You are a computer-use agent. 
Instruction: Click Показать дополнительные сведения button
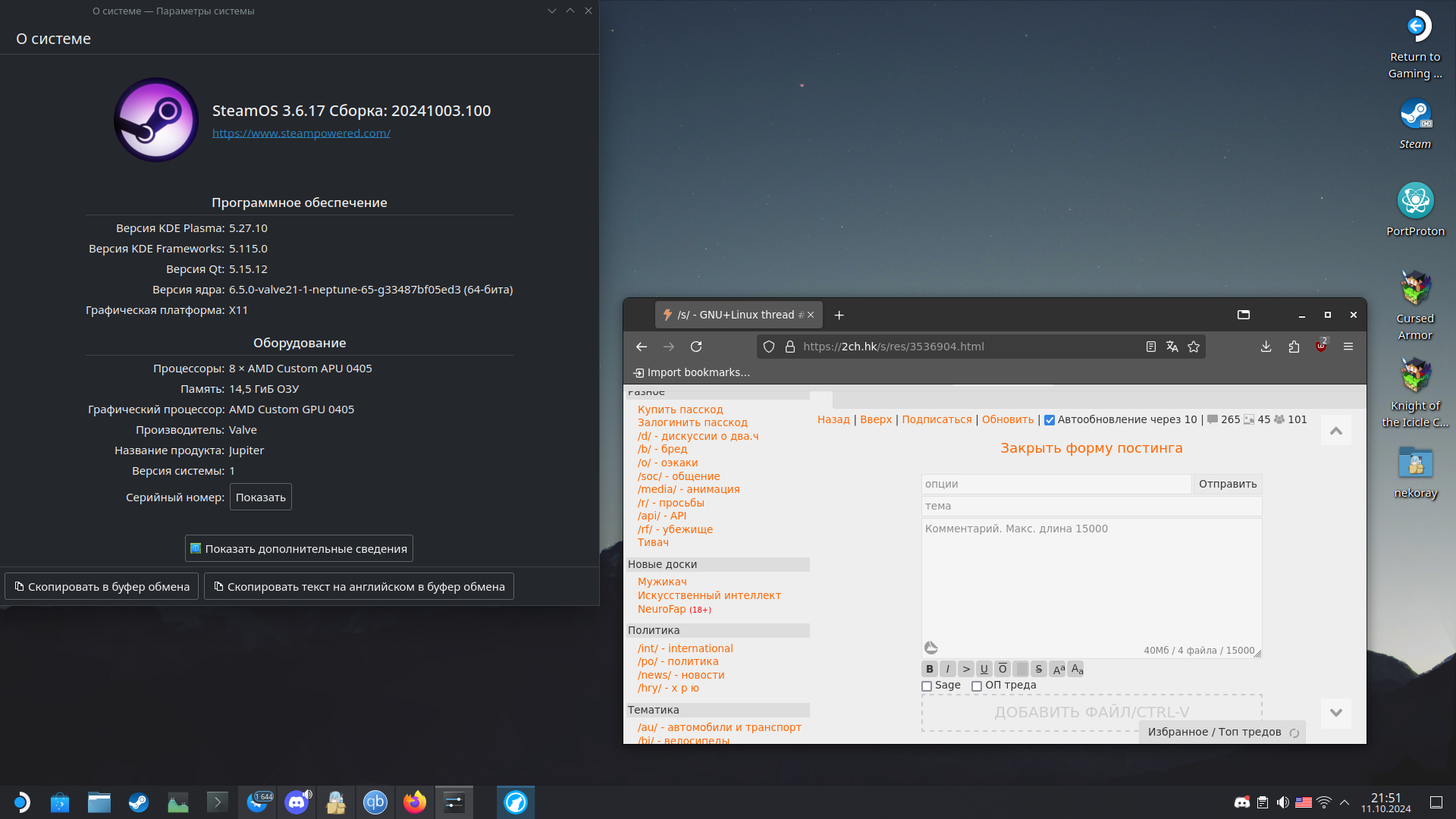[299, 548]
